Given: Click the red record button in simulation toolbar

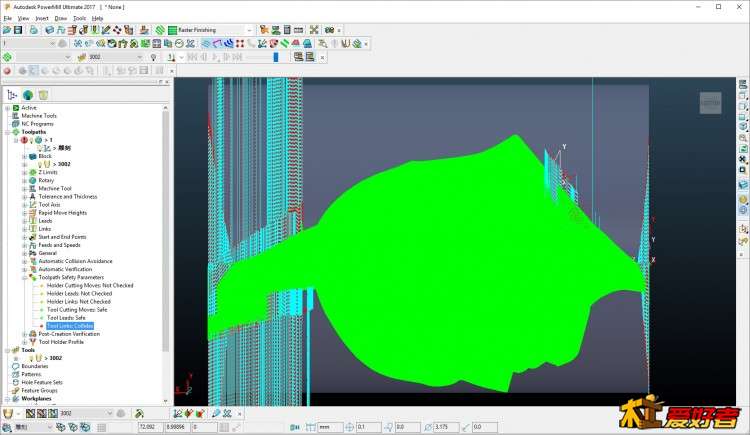Looking at the screenshot, I should click(x=7, y=71).
